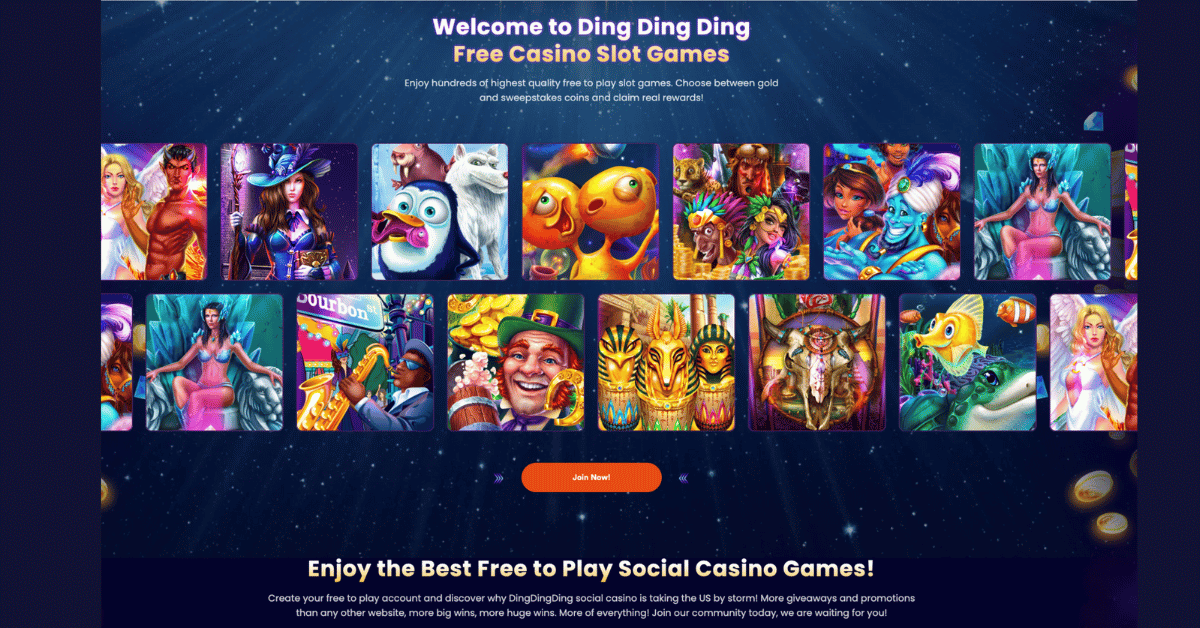Click the orange Join Now! button
This screenshot has width=1200, height=628.
[x=591, y=477]
